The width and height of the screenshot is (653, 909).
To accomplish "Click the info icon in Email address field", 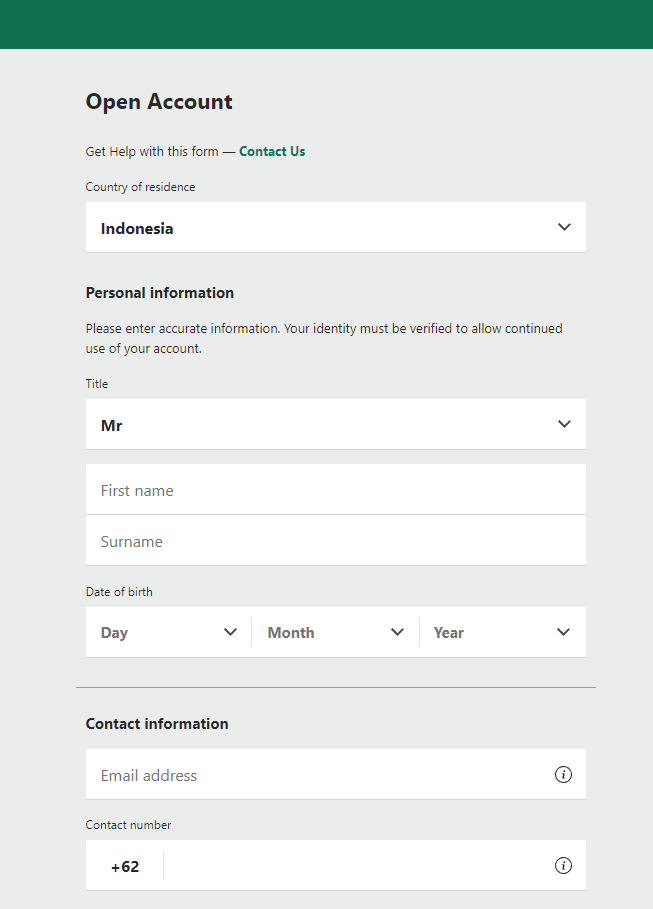I will [563, 775].
